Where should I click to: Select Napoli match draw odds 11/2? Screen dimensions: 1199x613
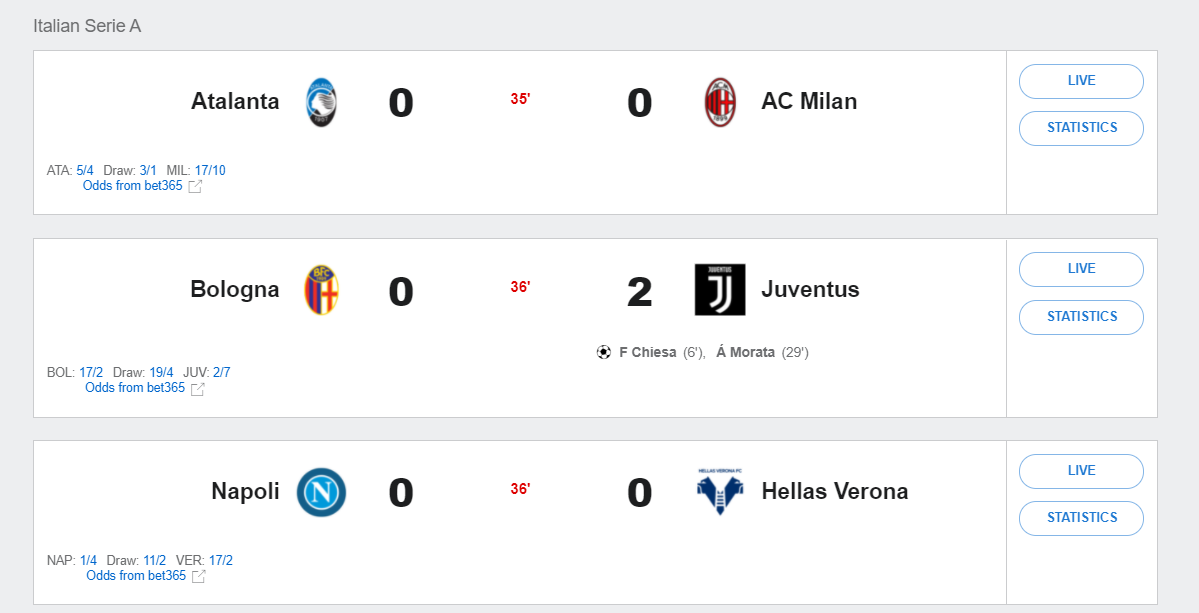pyautogui.click(x=154, y=561)
